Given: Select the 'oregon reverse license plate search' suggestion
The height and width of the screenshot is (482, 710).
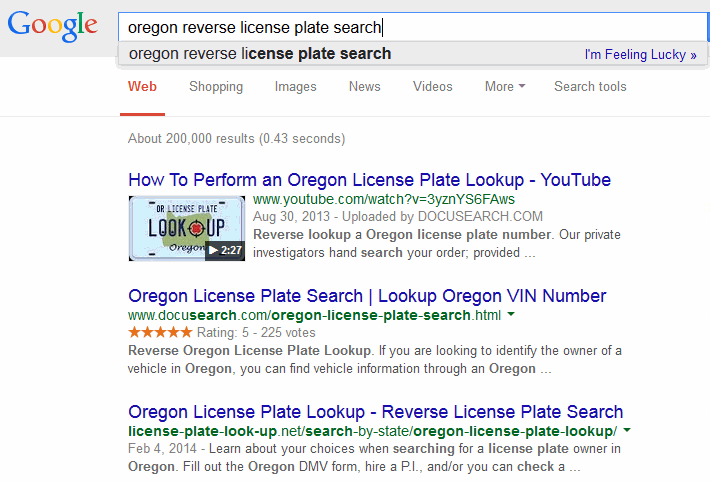Looking at the screenshot, I should pyautogui.click(x=260, y=53).
